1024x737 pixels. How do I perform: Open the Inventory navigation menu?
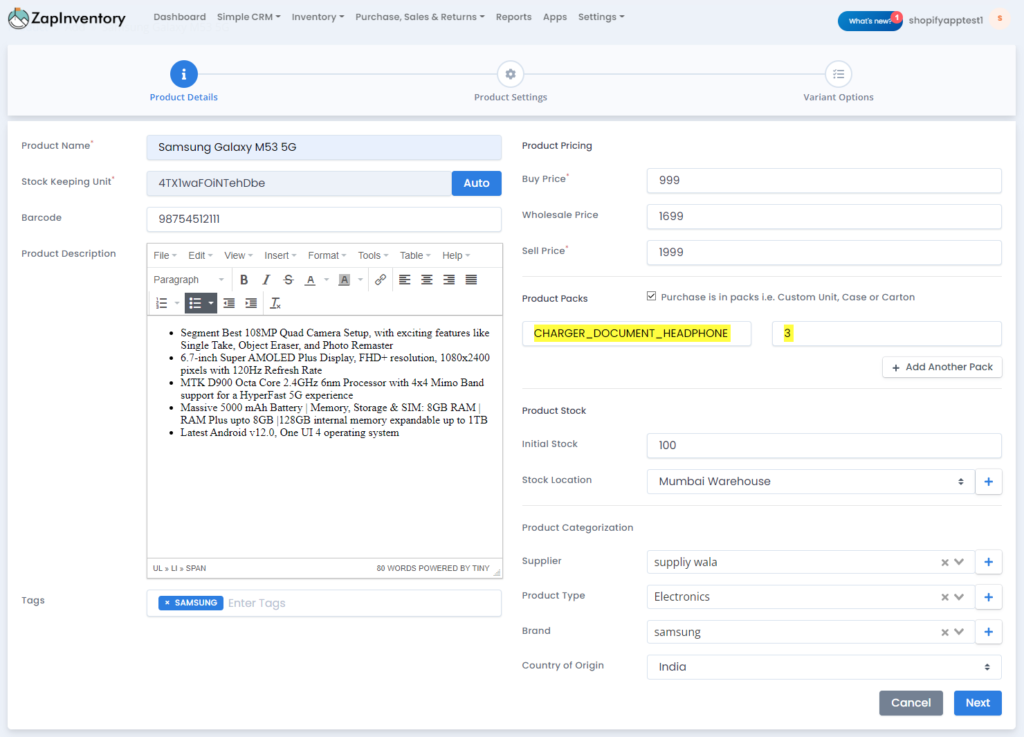(317, 17)
